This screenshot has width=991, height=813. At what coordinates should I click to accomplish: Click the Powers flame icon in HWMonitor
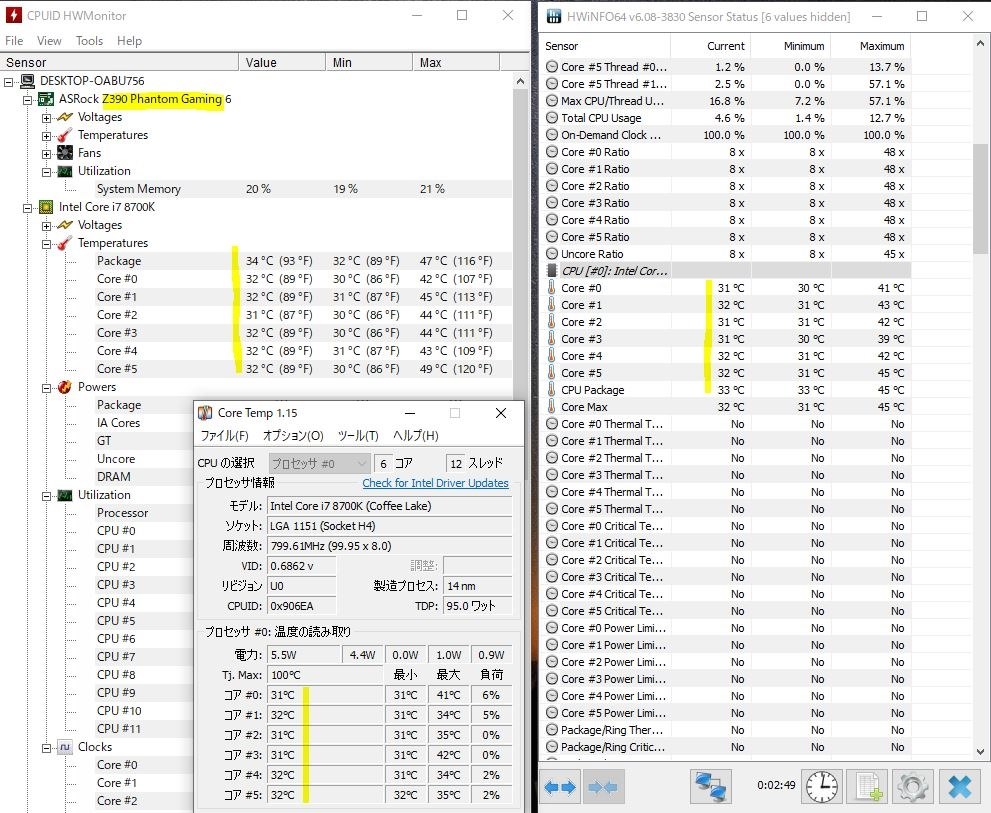click(x=64, y=387)
